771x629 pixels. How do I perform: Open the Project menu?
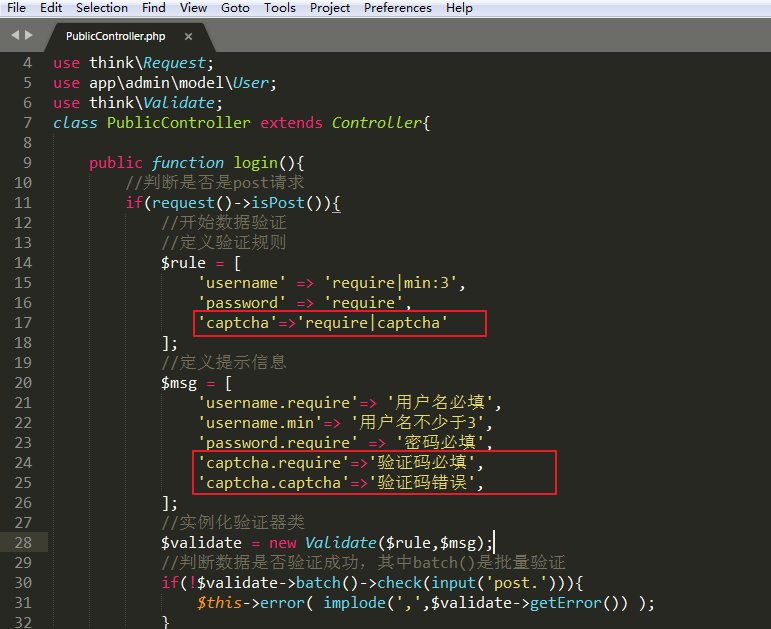[330, 8]
